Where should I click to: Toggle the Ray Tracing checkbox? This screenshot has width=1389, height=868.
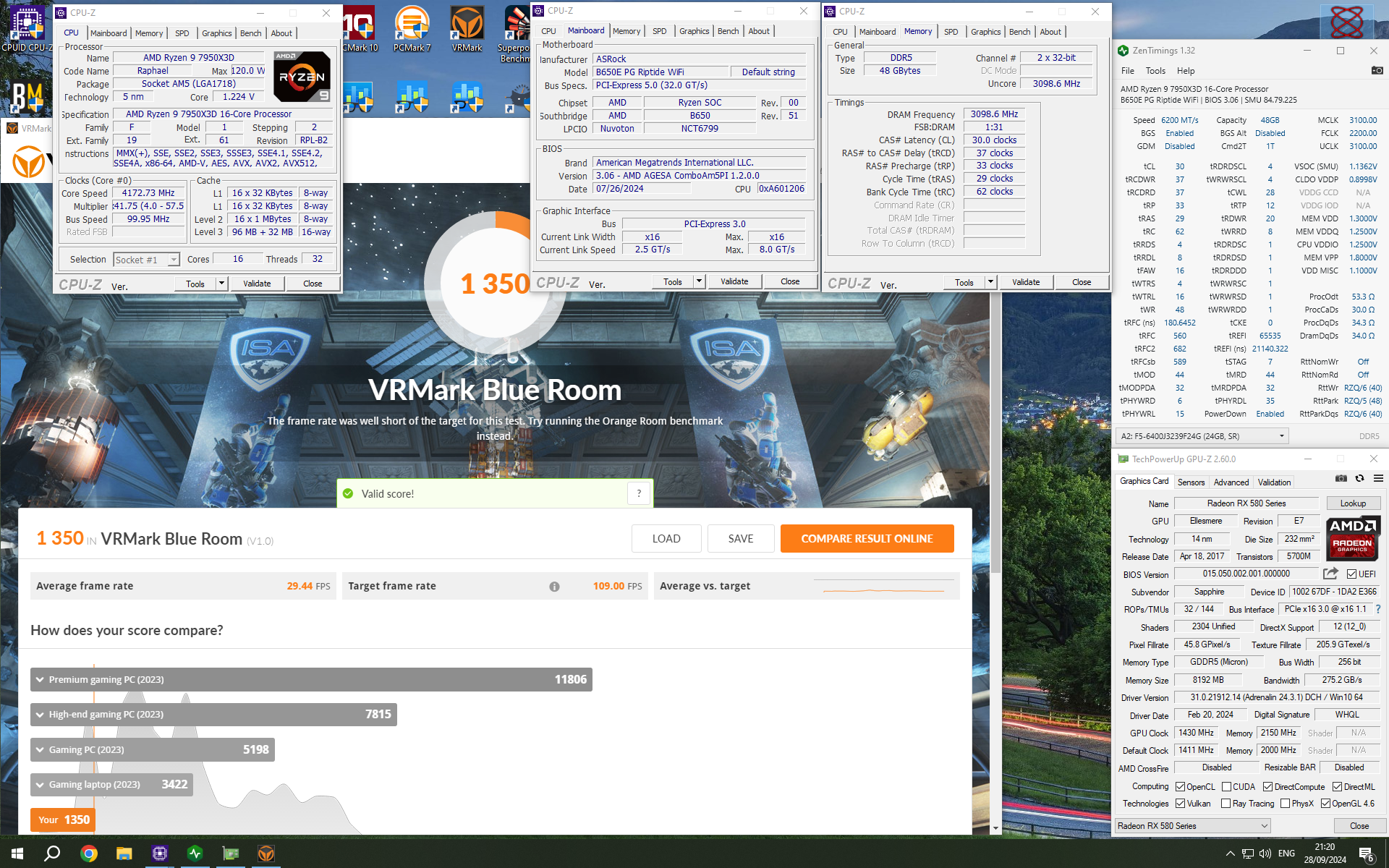(1226, 804)
